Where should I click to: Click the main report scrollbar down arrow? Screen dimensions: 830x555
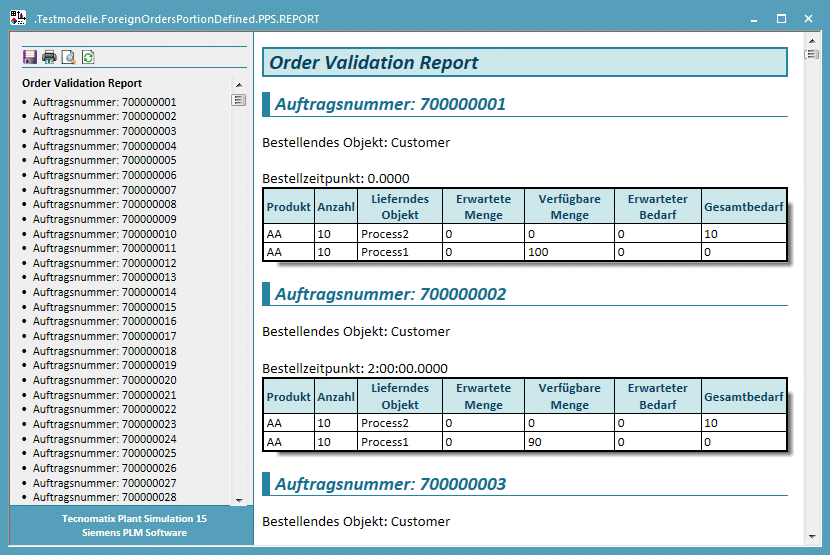pyautogui.click(x=812, y=537)
